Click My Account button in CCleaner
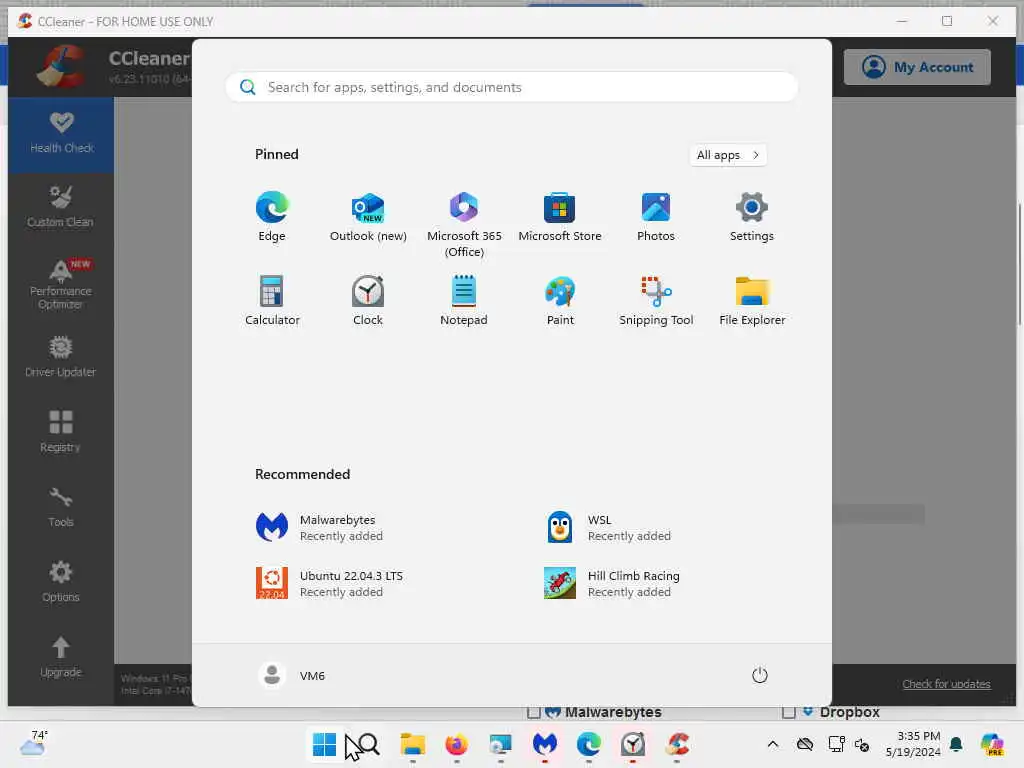Image resolution: width=1024 pixels, height=768 pixels. pos(917,67)
